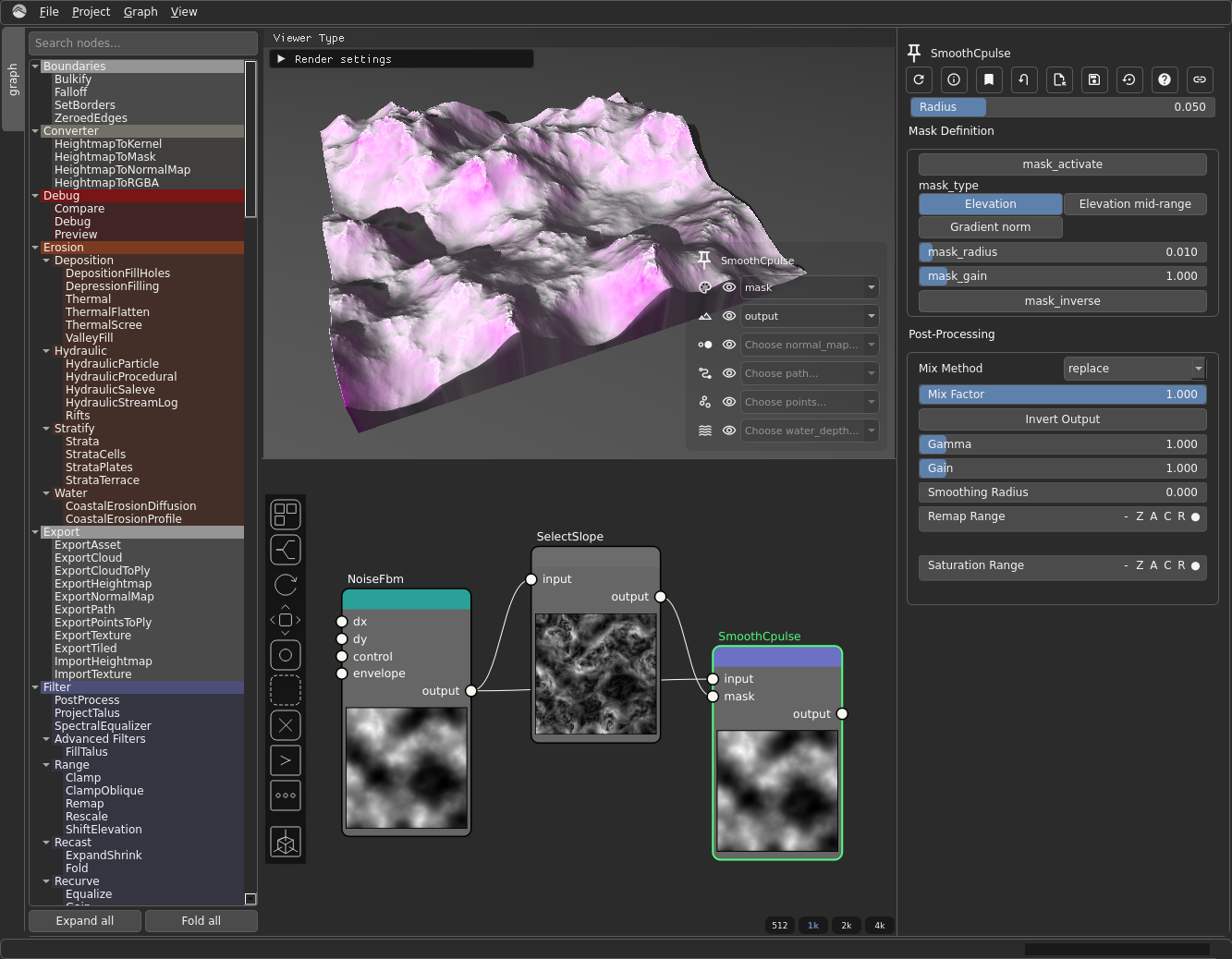Open the Choose points dropdown
1232x959 pixels.
(x=810, y=402)
